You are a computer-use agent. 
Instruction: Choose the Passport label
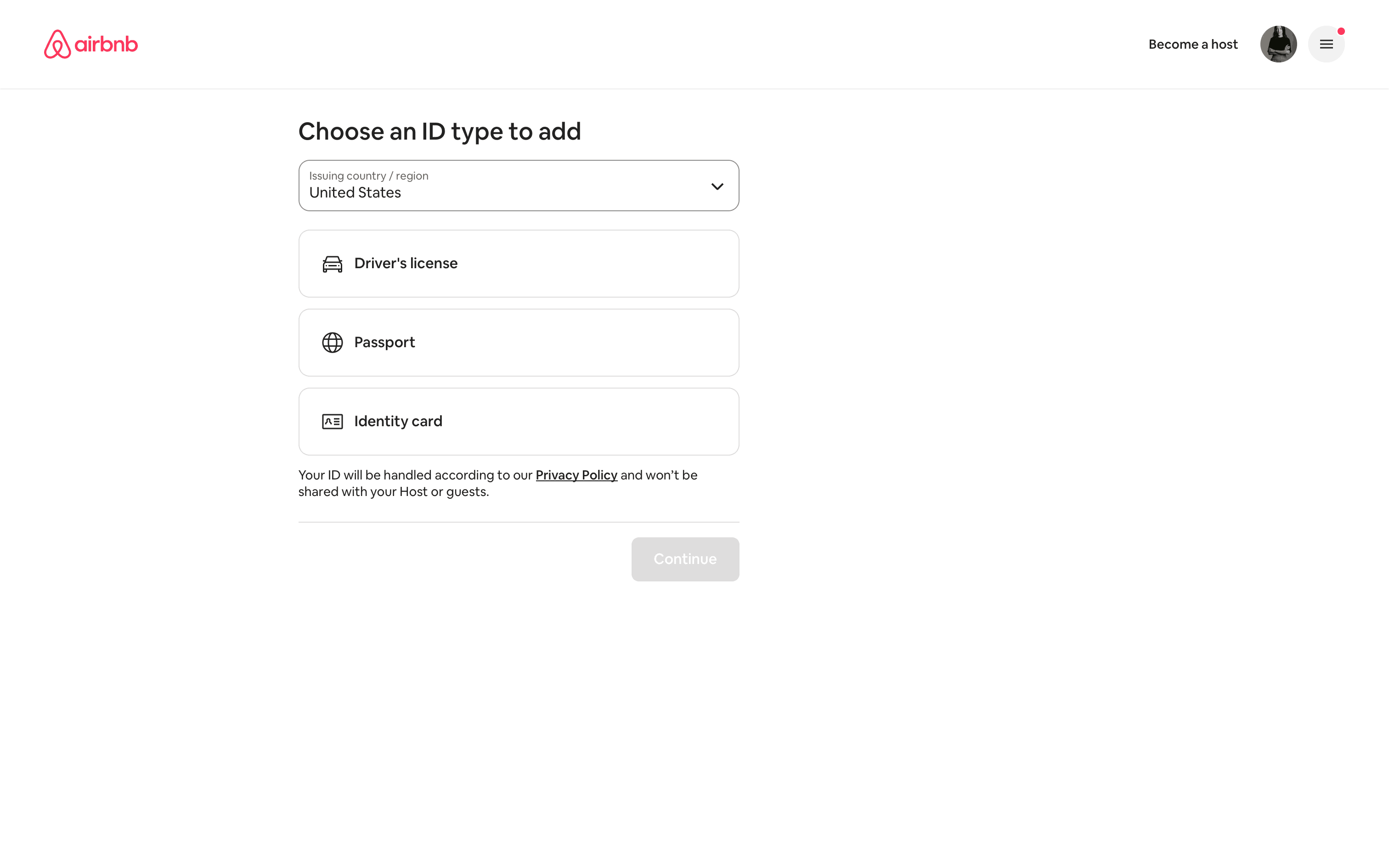[x=384, y=342]
